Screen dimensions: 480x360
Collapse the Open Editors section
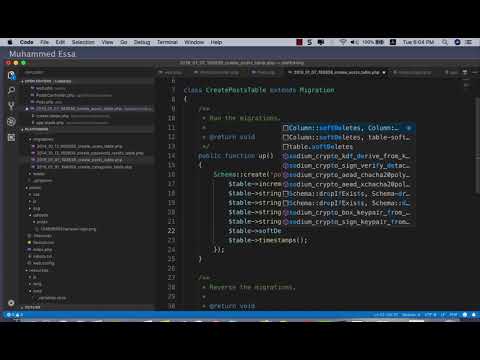click(47, 81)
